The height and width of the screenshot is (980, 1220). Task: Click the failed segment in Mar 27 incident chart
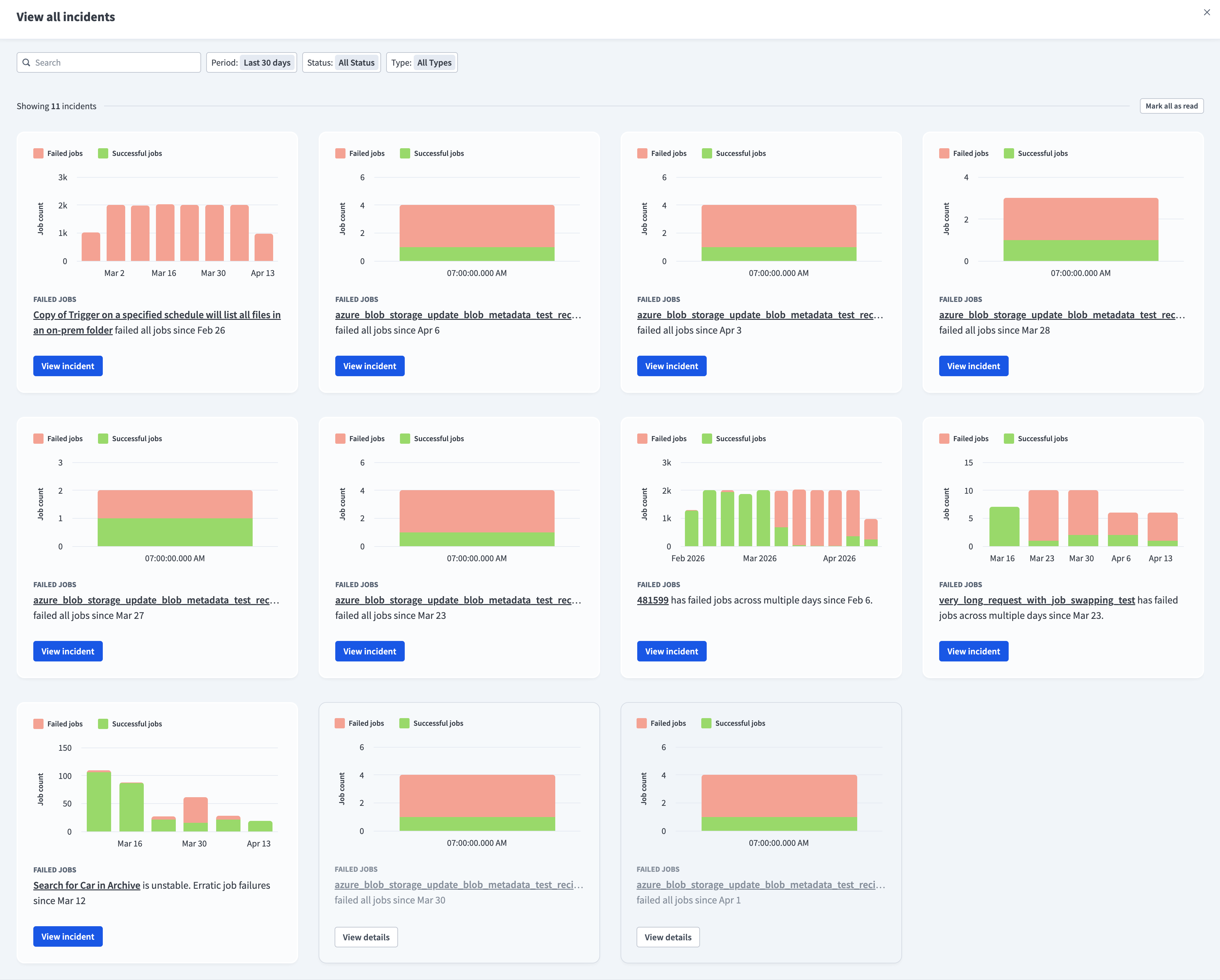175,504
